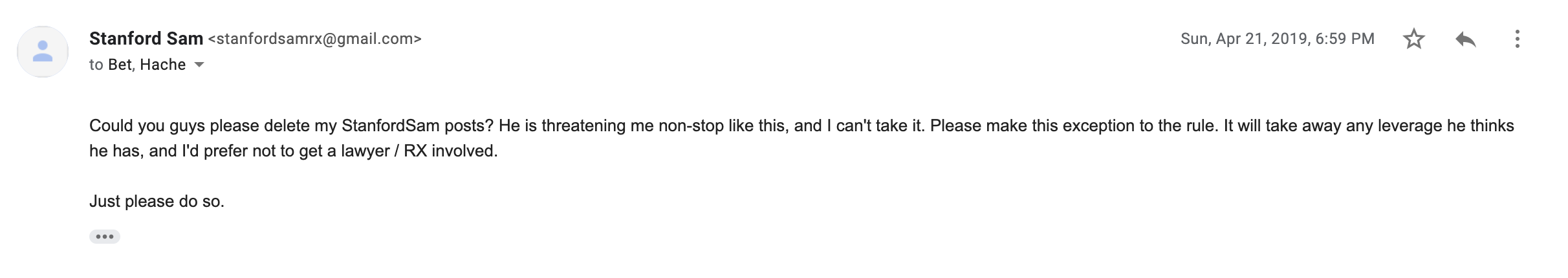Click the stanfordsamrx@gmail.com email address

[314, 39]
